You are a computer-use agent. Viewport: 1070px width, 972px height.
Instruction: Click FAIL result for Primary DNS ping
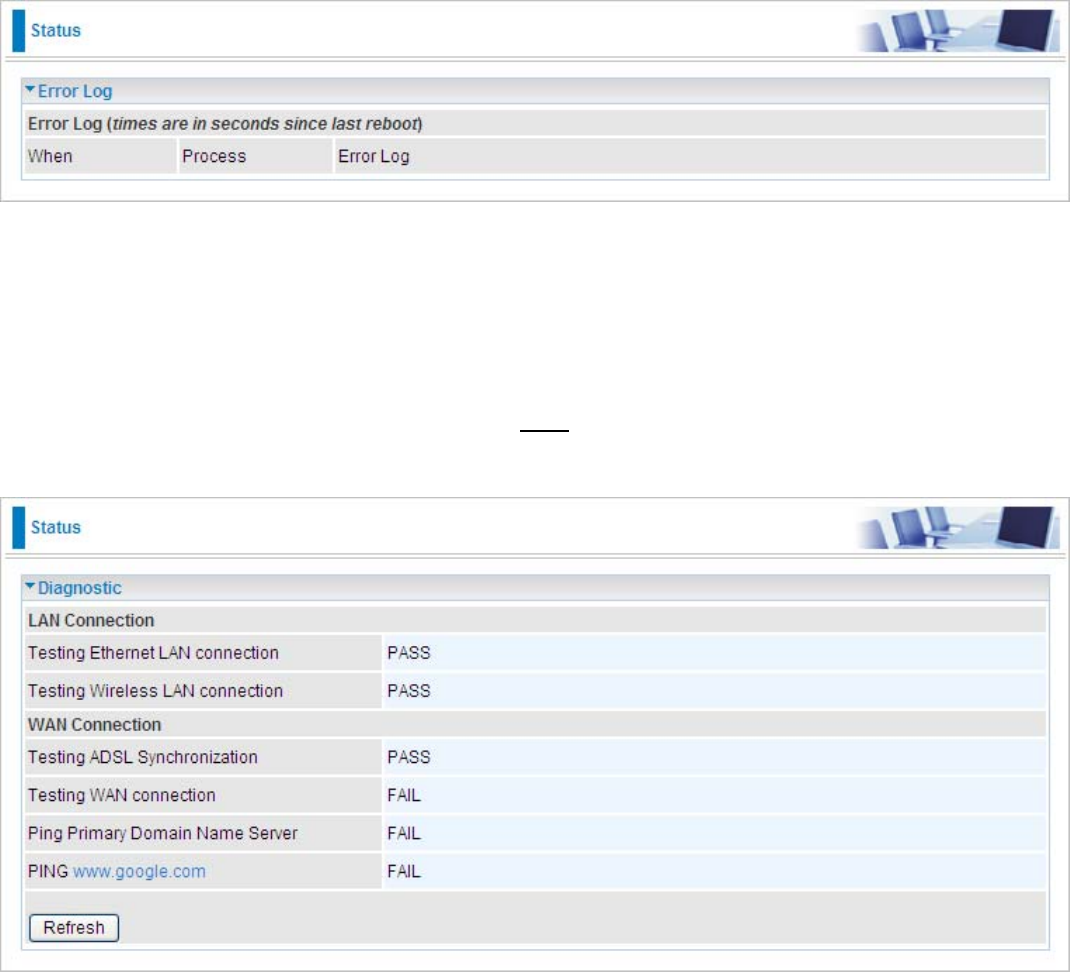coord(404,833)
